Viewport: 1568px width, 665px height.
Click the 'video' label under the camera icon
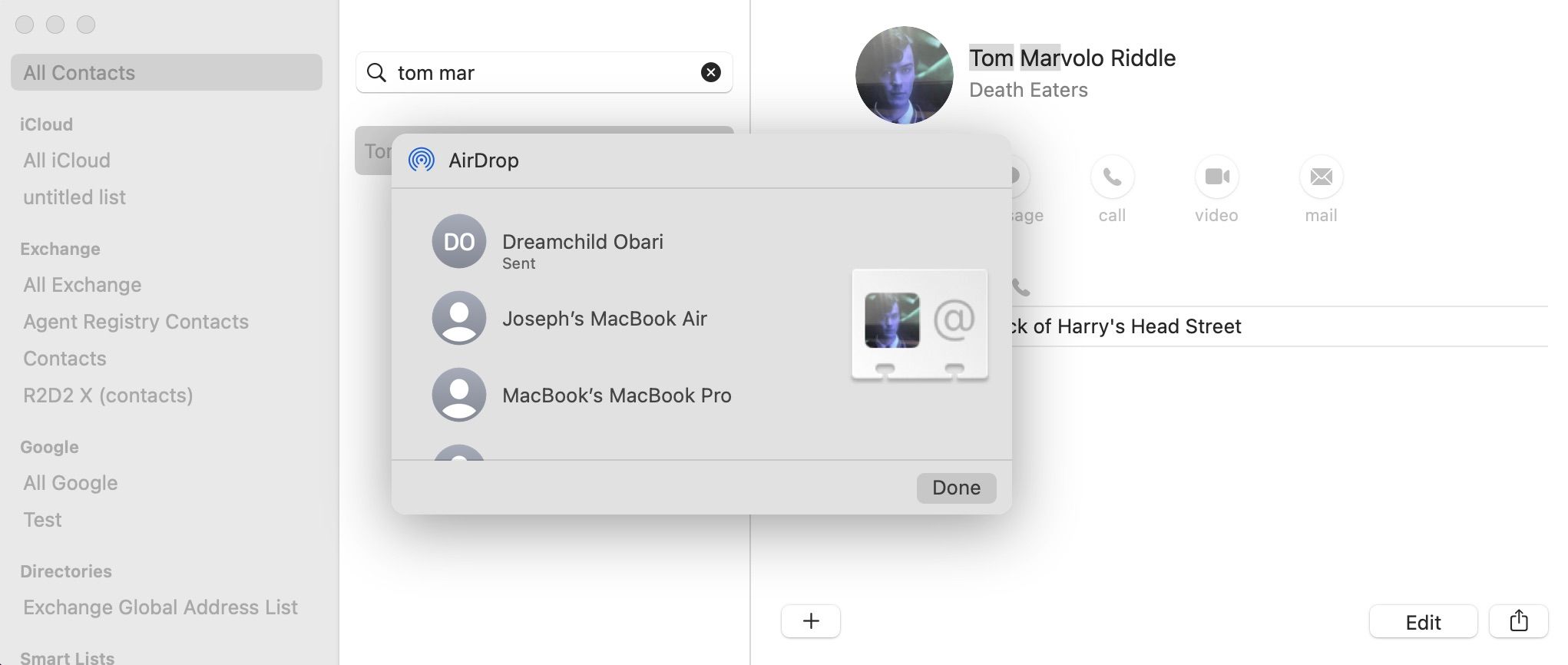[1216, 215]
